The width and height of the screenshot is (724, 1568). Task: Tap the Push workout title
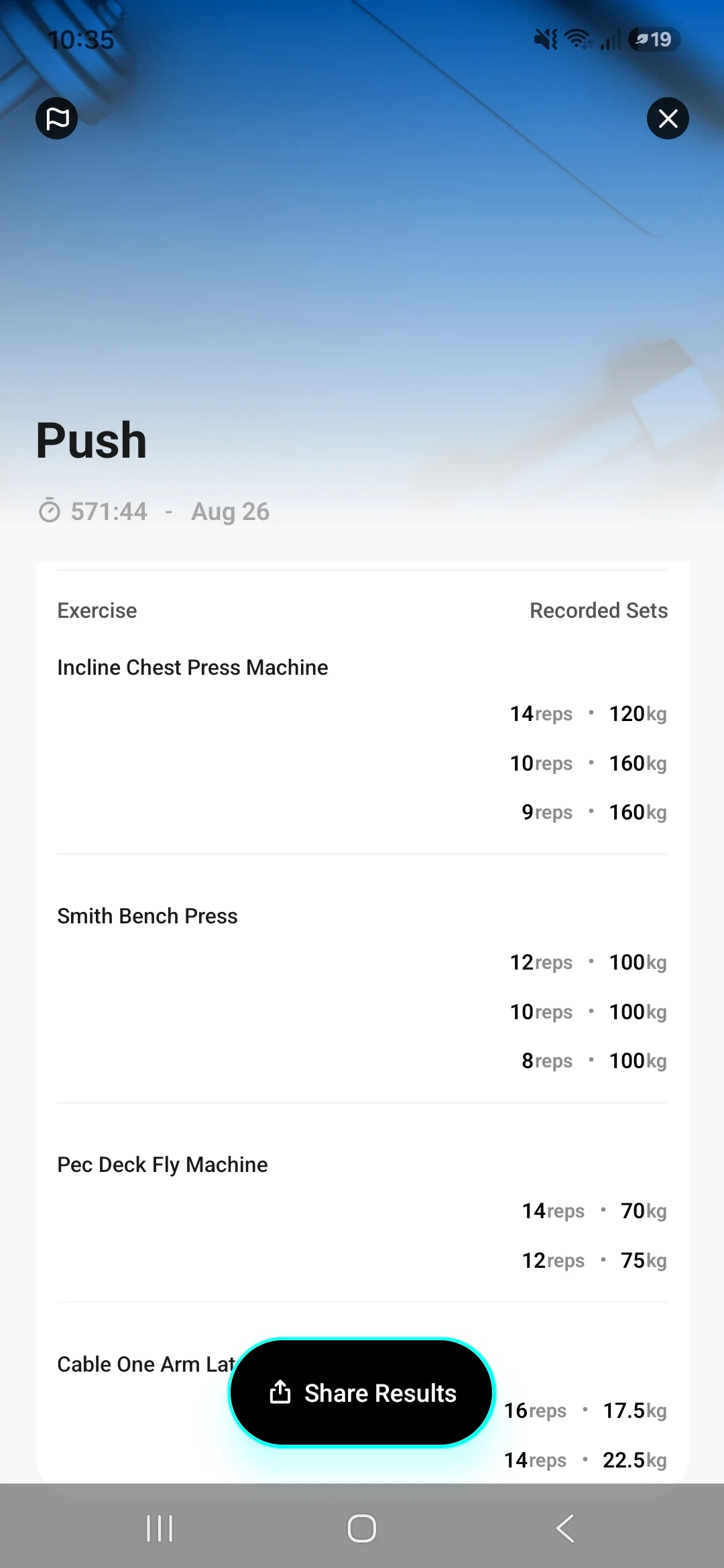(x=91, y=440)
